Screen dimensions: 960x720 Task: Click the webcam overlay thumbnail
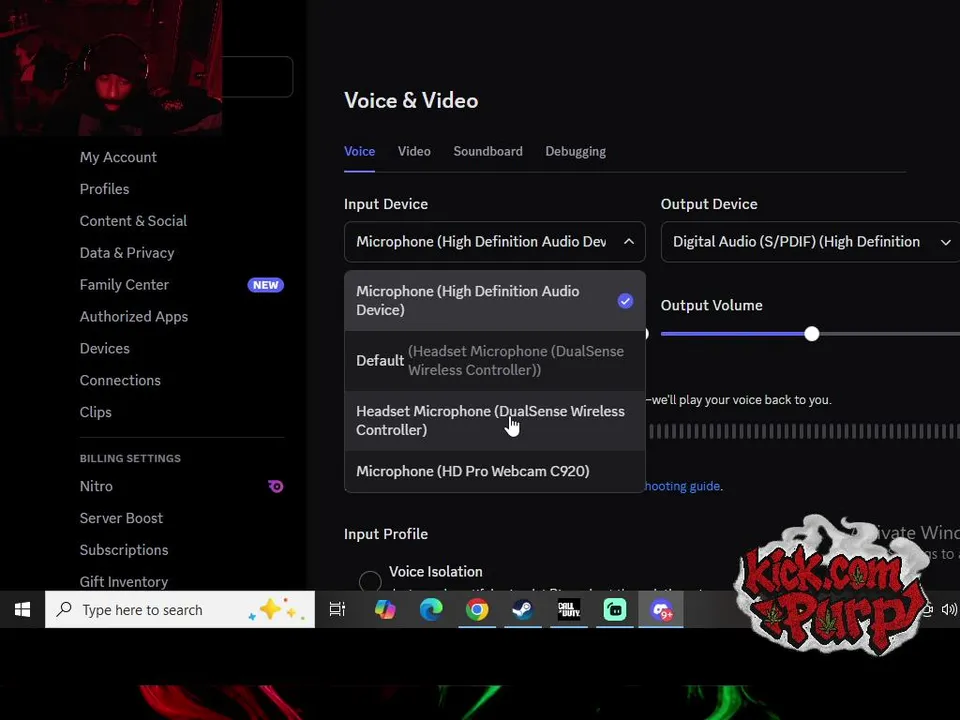pos(111,67)
